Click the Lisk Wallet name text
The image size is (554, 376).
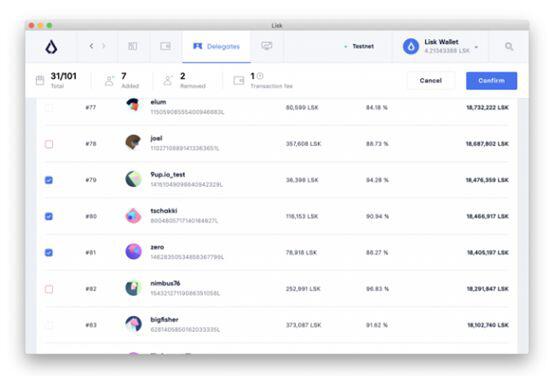coord(441,42)
